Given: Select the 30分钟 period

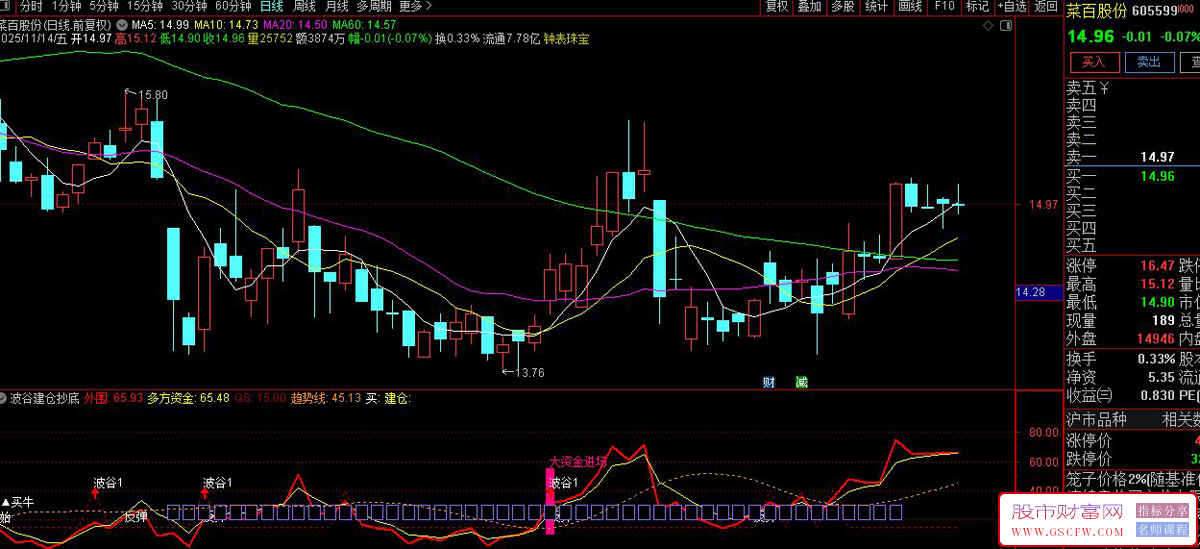Looking at the screenshot, I should click(188, 6).
